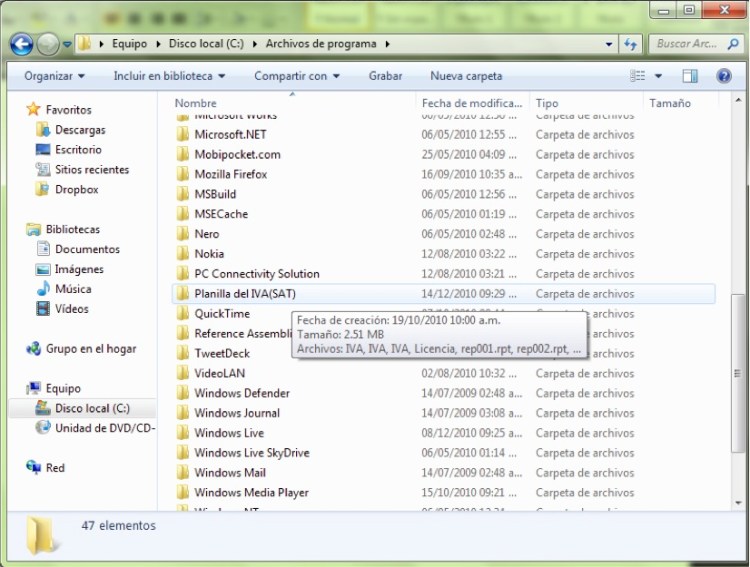Expand the Incluir en biblioteca menu
Viewport: 750px width, 567px height.
click(x=168, y=76)
